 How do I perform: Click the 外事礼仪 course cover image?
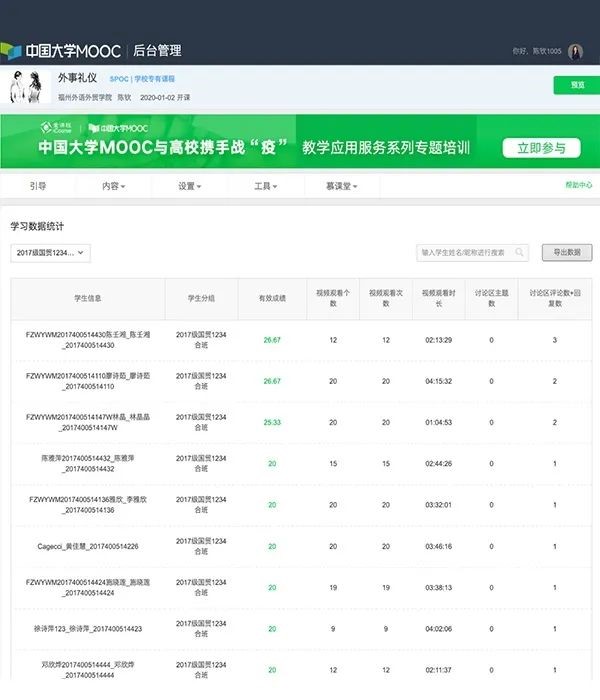(30, 87)
